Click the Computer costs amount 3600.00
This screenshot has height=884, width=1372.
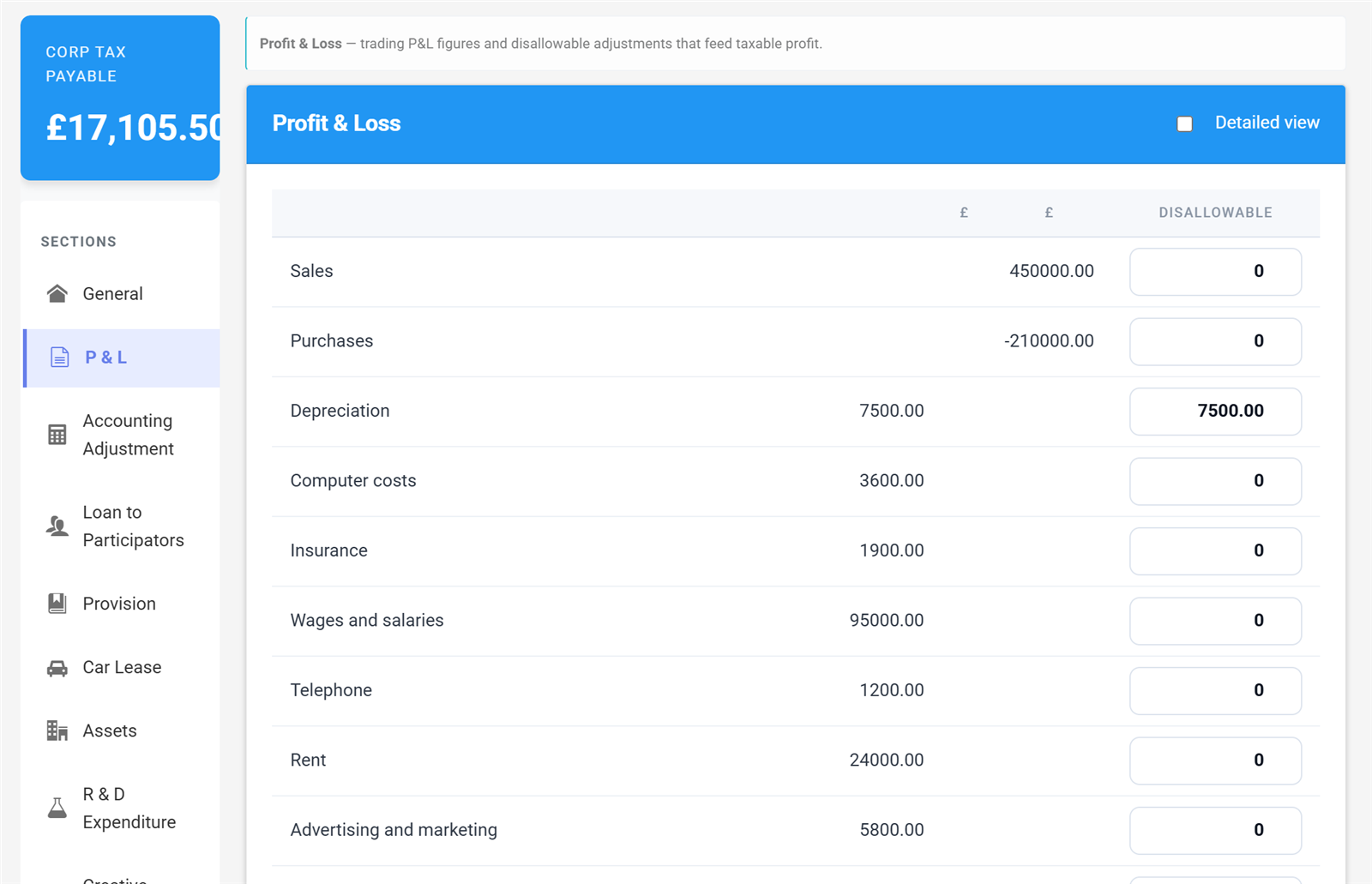click(x=892, y=481)
